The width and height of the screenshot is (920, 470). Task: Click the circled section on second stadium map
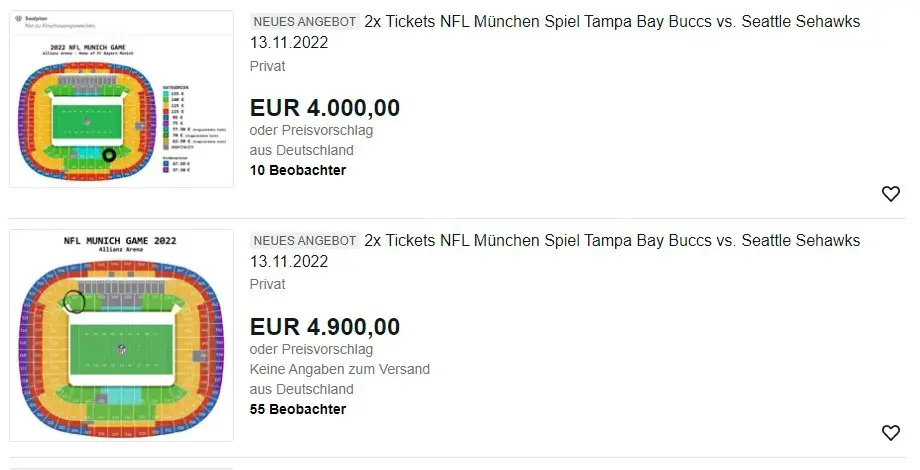(74, 300)
